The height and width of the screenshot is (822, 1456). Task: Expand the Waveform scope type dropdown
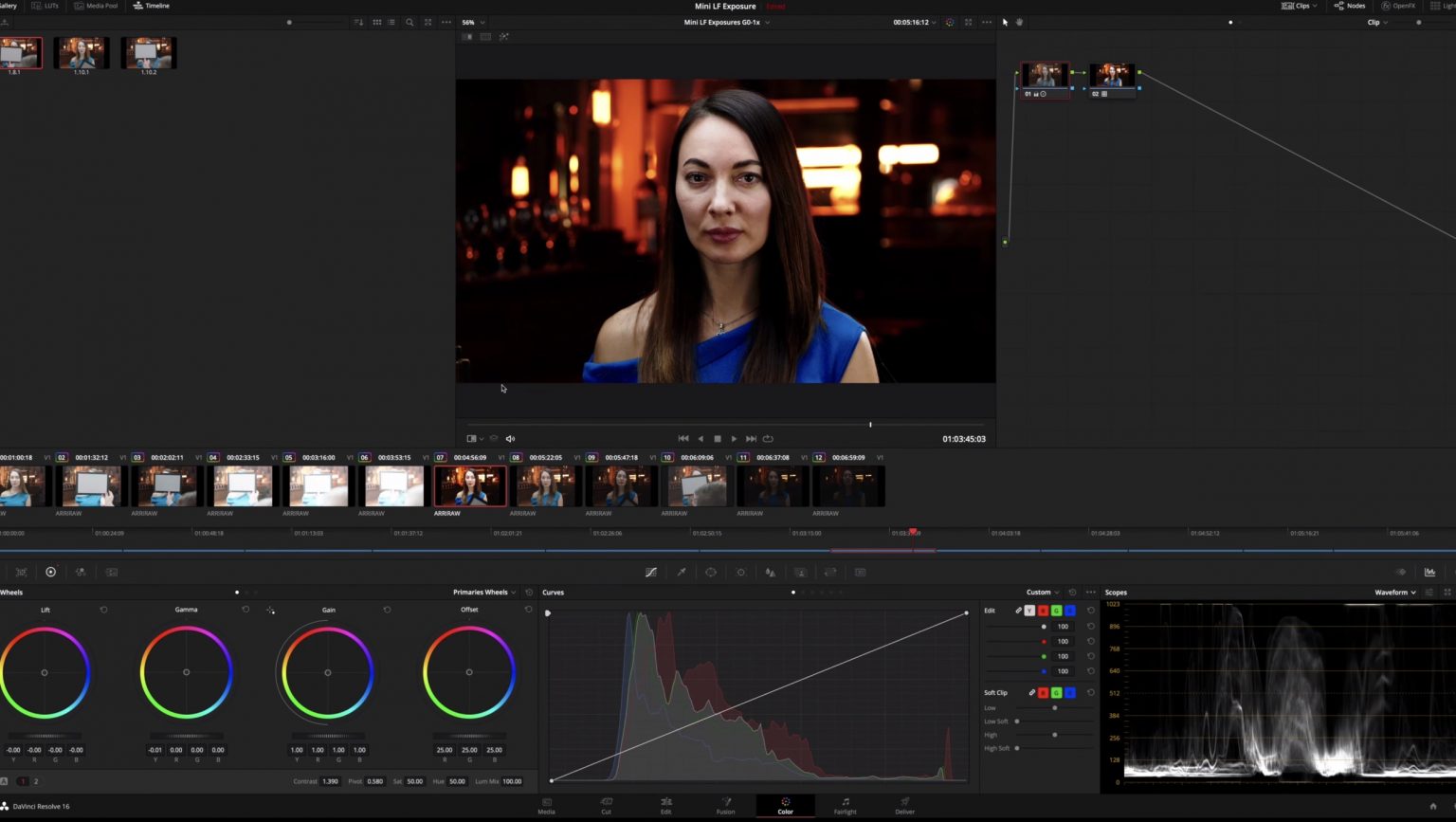(1395, 593)
